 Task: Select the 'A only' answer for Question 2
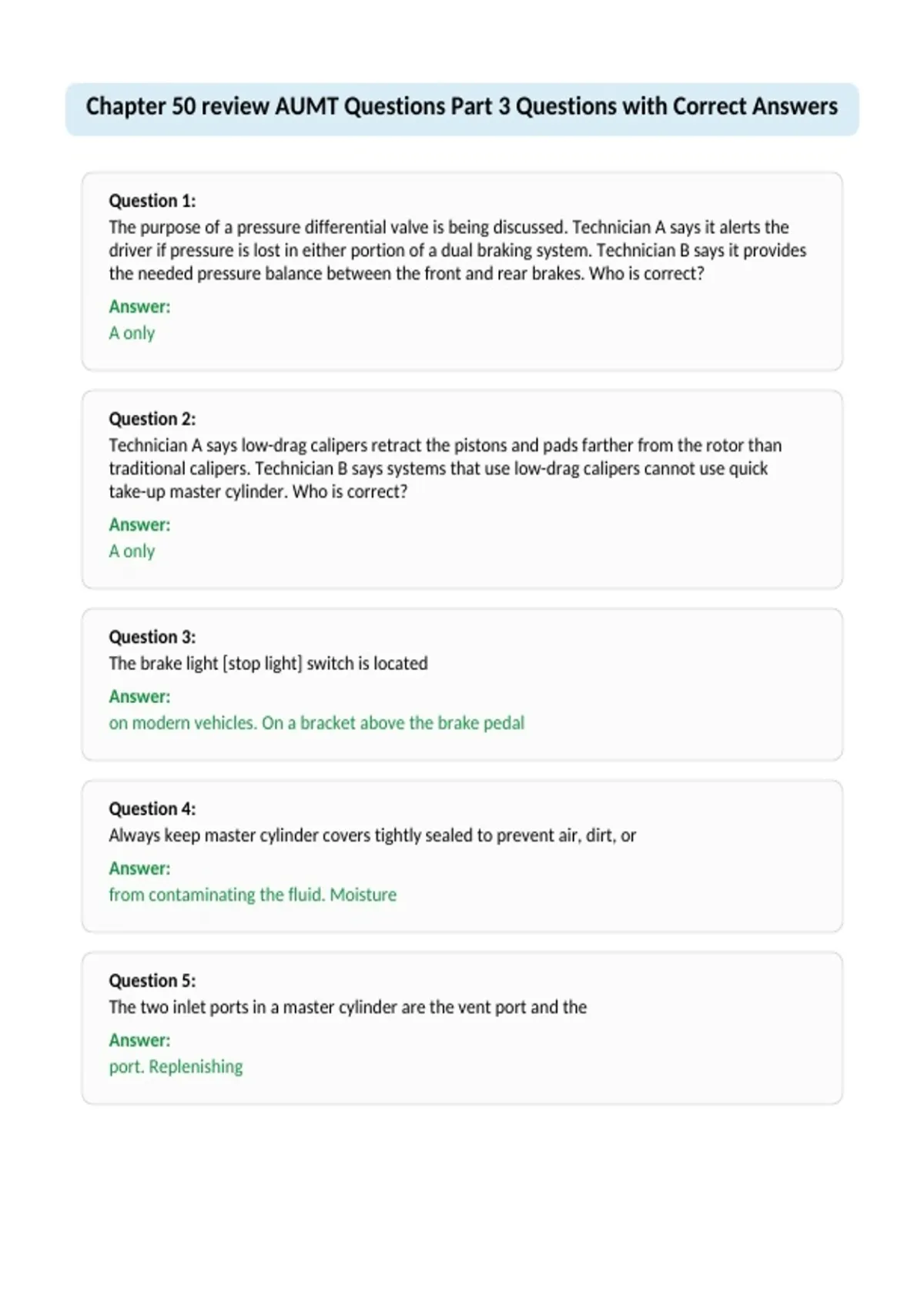132,551
